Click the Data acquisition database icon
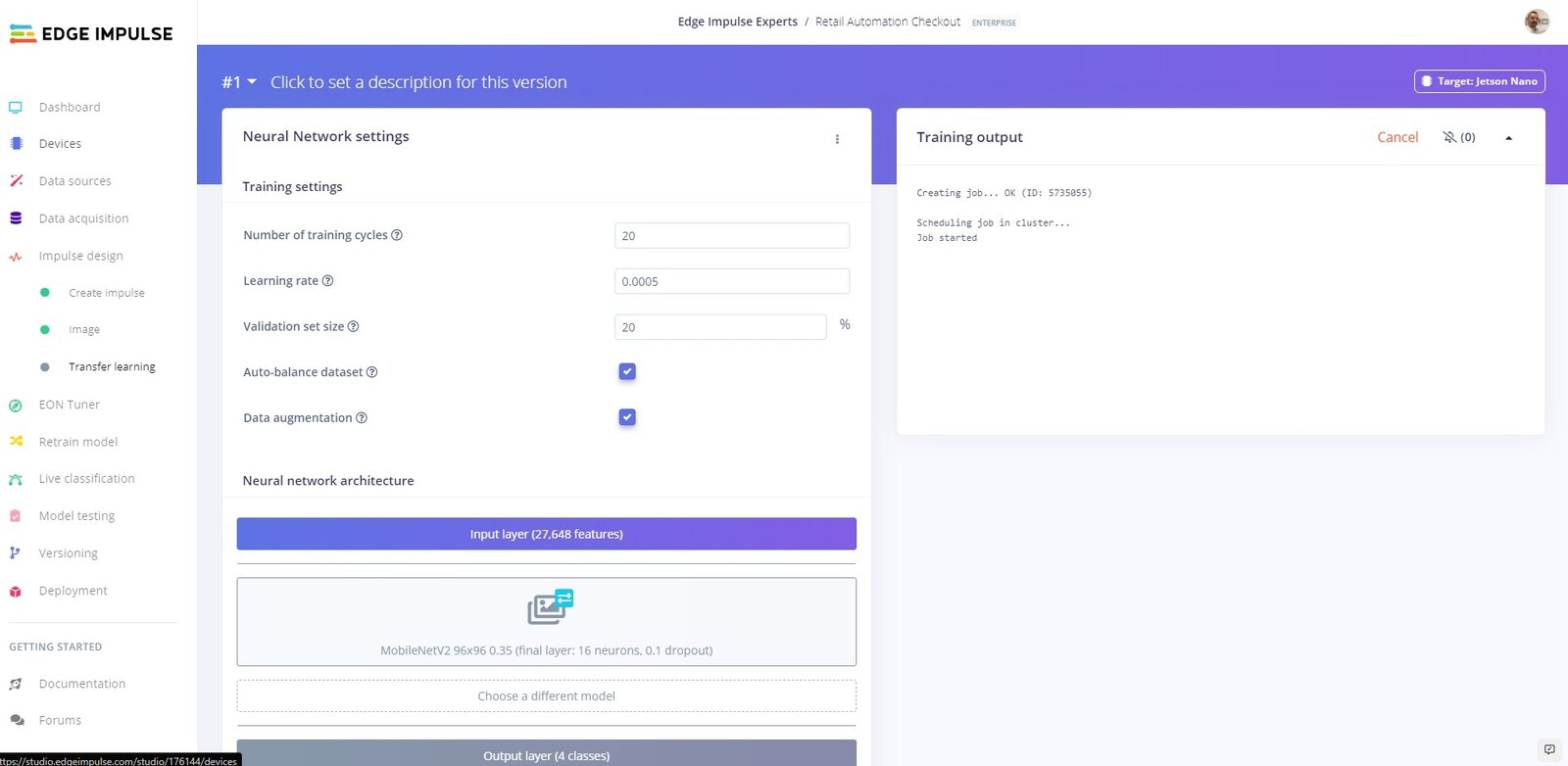1568x766 pixels. coord(16,218)
